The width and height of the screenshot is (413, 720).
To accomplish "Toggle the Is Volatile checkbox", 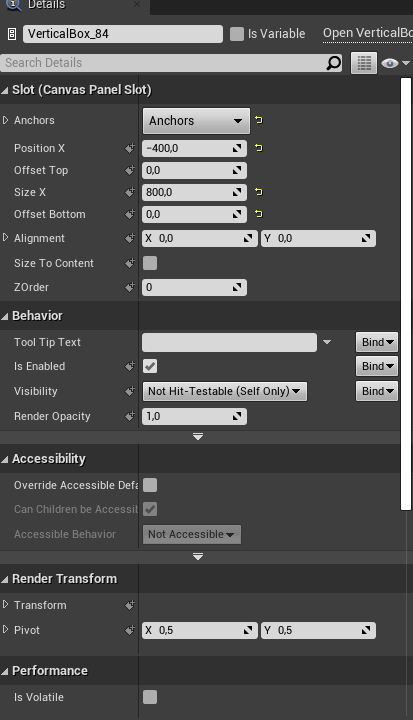I will 150,697.
